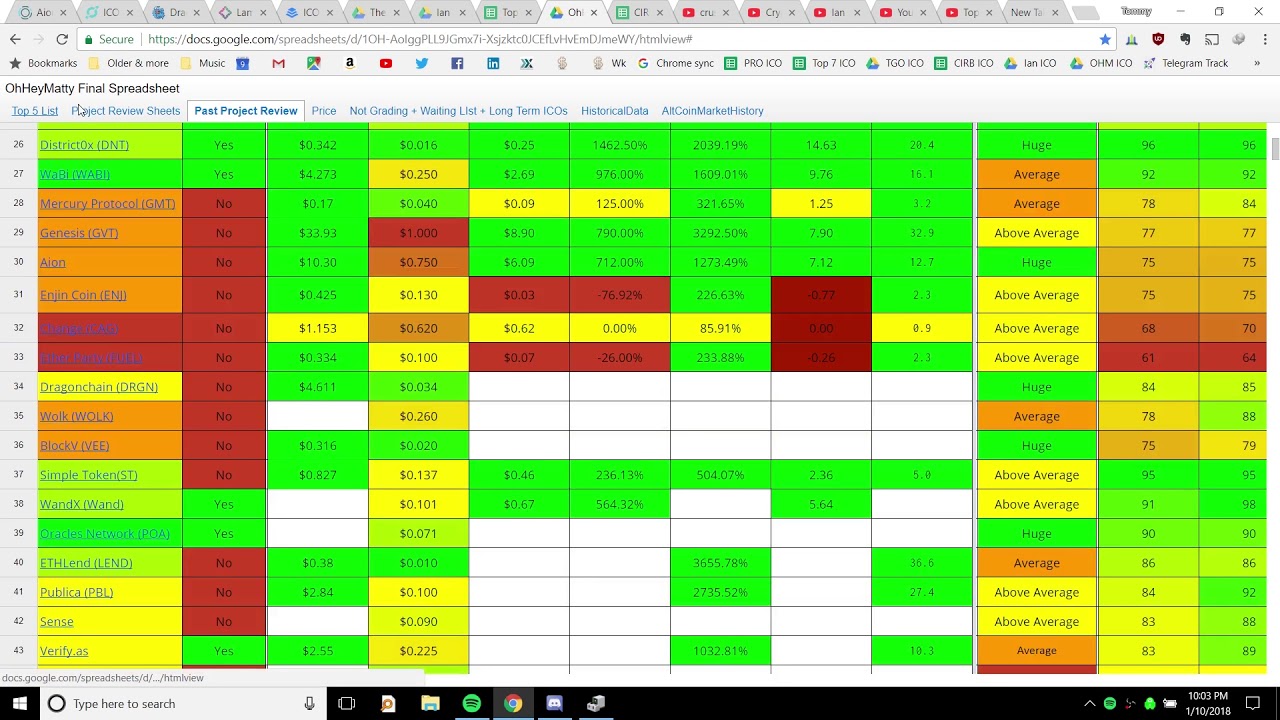Viewport: 1280px width, 720px height.
Task: Expand bookmarks overflow chevron
Action: pos(1257,63)
